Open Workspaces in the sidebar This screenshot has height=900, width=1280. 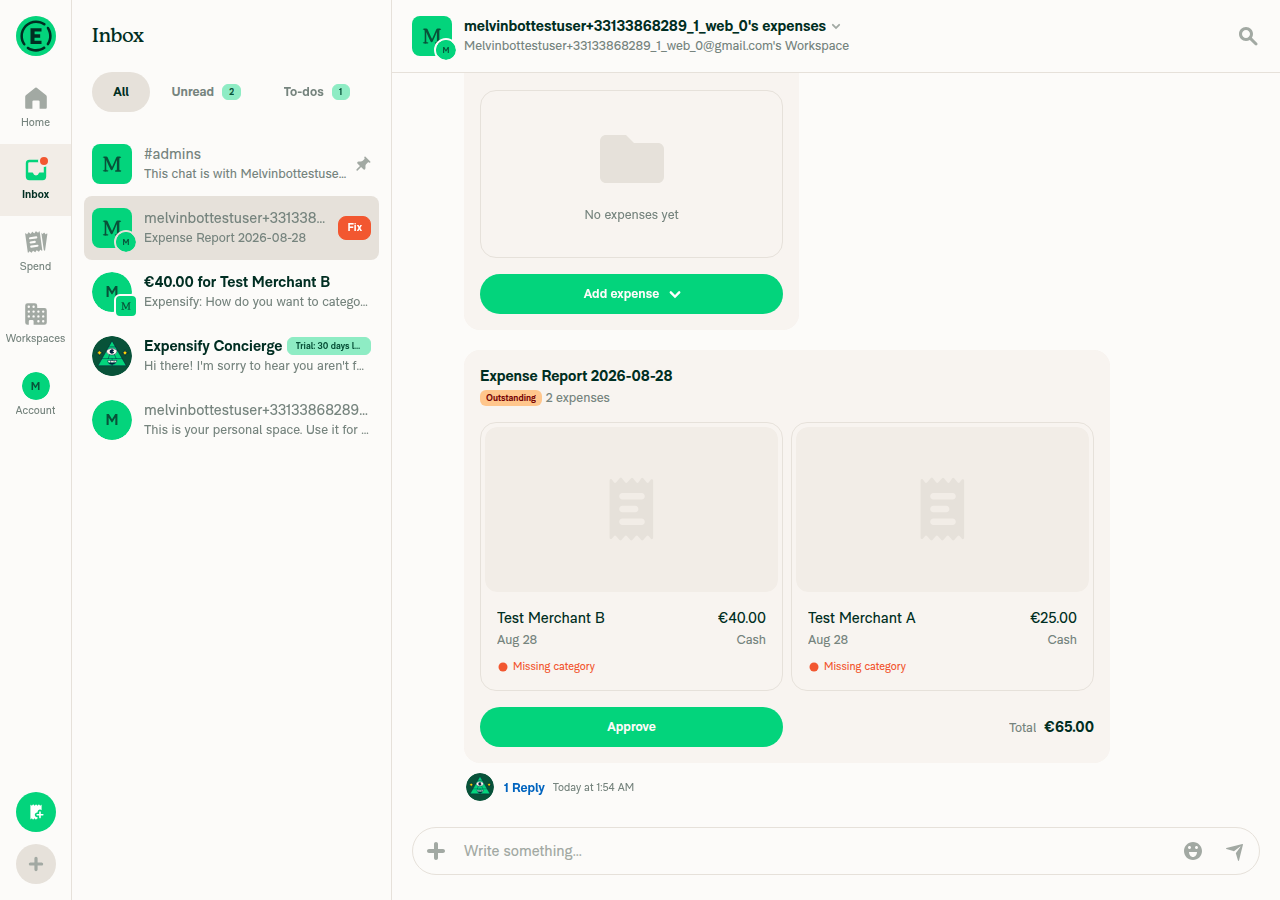point(36,324)
